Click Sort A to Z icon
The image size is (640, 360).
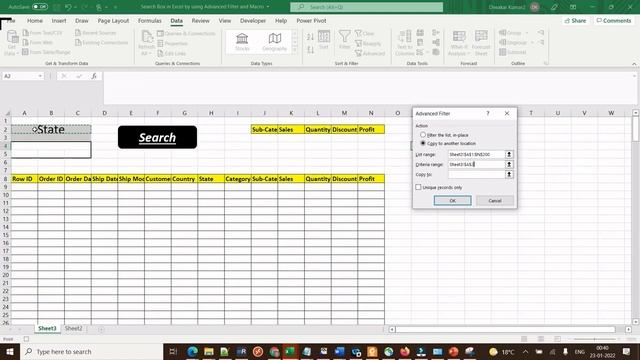tap(310, 37)
